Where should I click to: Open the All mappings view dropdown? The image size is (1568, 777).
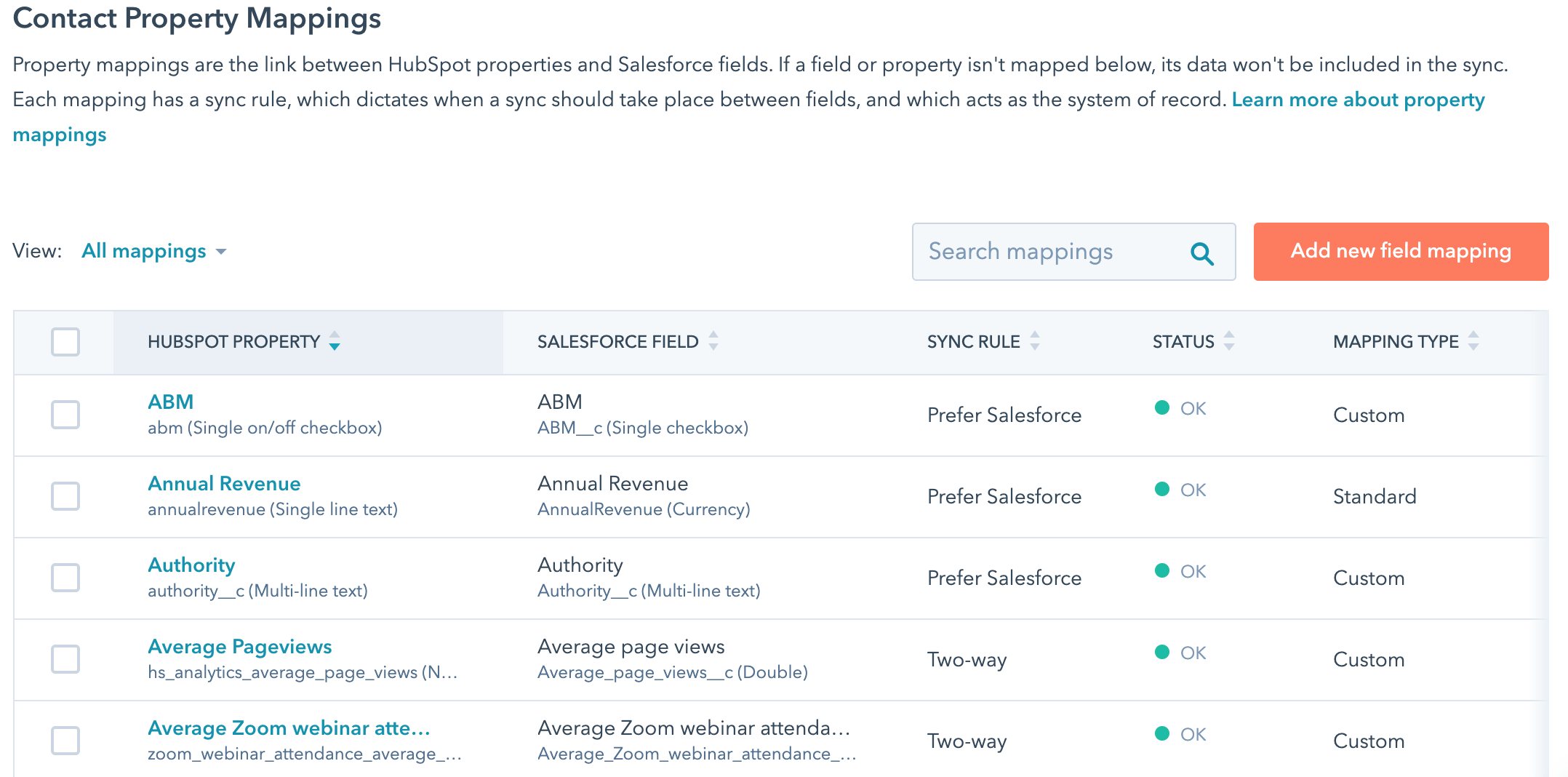pos(145,252)
